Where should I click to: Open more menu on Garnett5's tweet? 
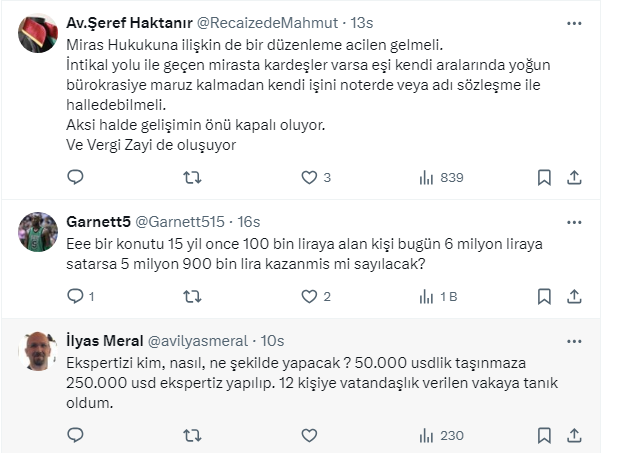(573, 221)
